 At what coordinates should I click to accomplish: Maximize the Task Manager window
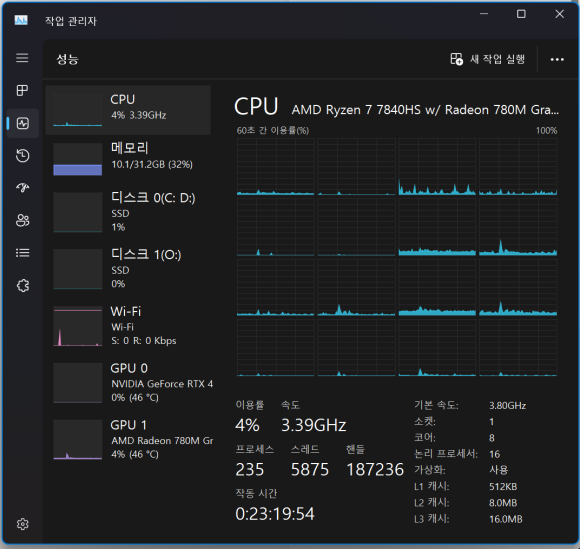(521, 14)
